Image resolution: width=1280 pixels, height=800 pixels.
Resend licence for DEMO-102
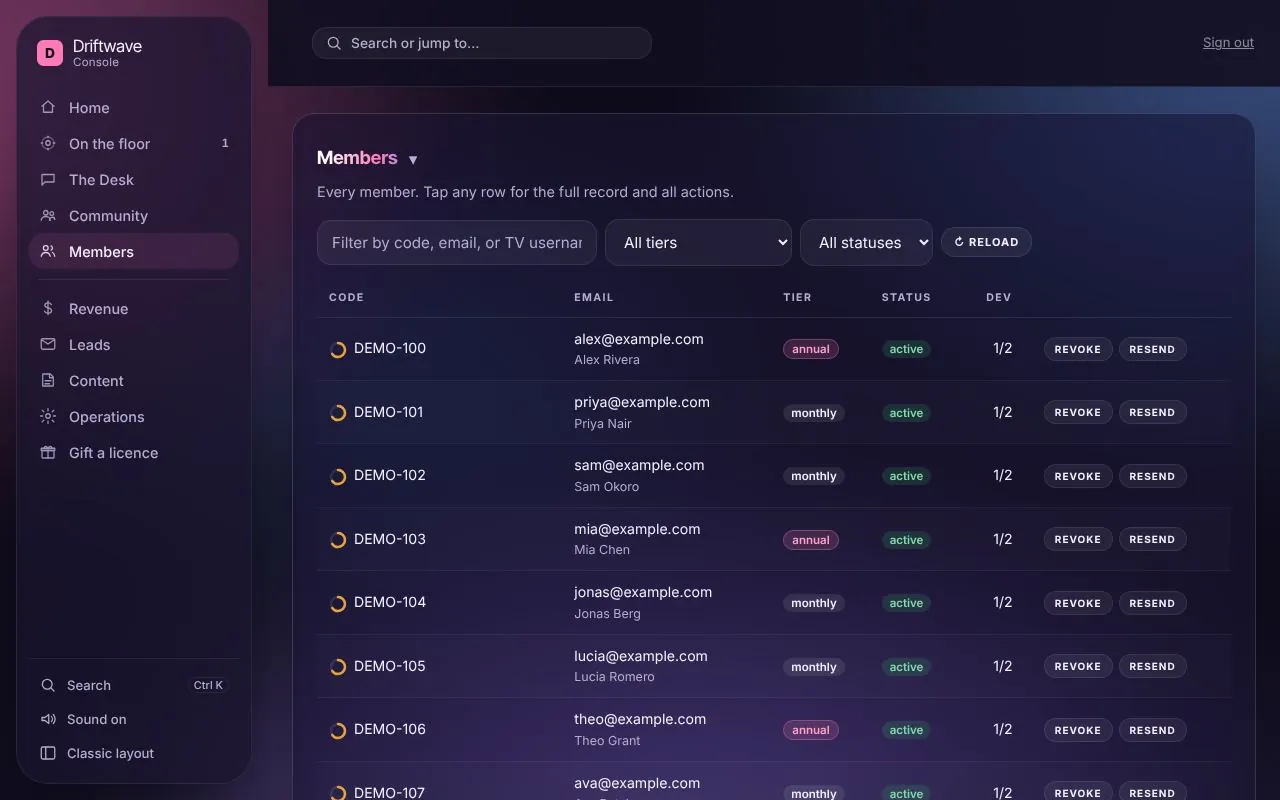pyautogui.click(x=1152, y=476)
